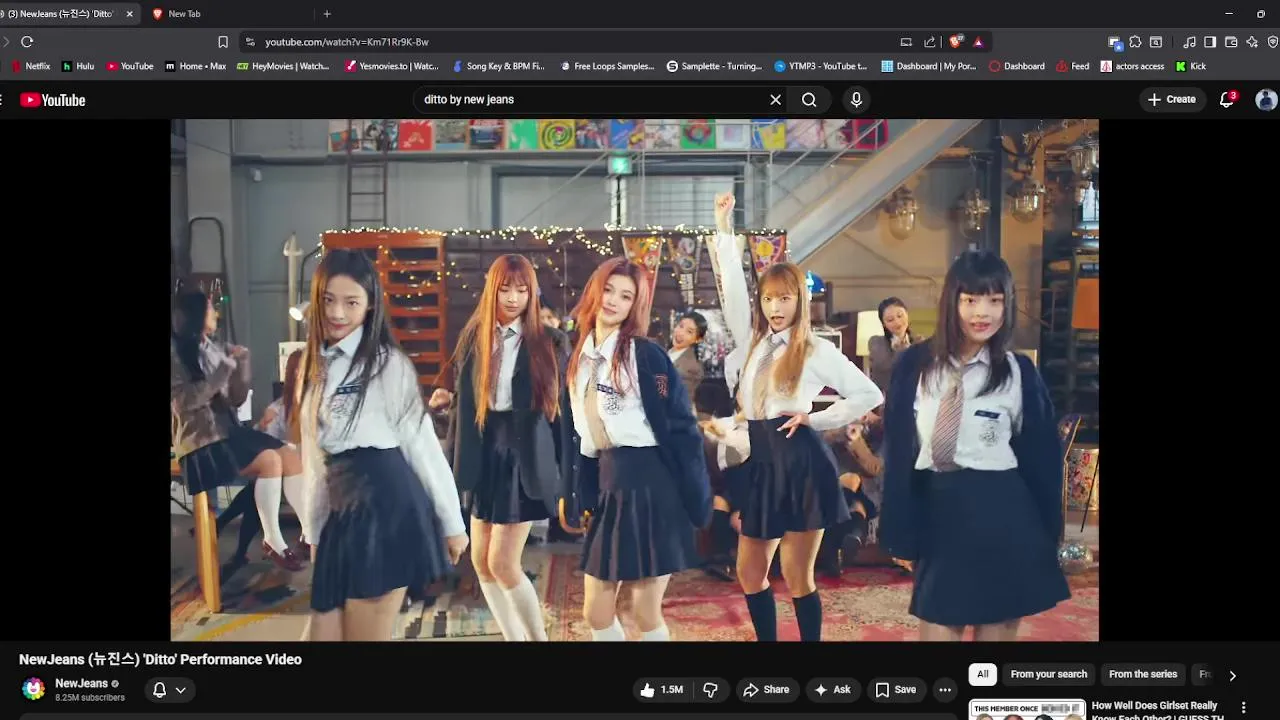
Task: Open the Brave Wallet icon
Action: [x=1231, y=42]
